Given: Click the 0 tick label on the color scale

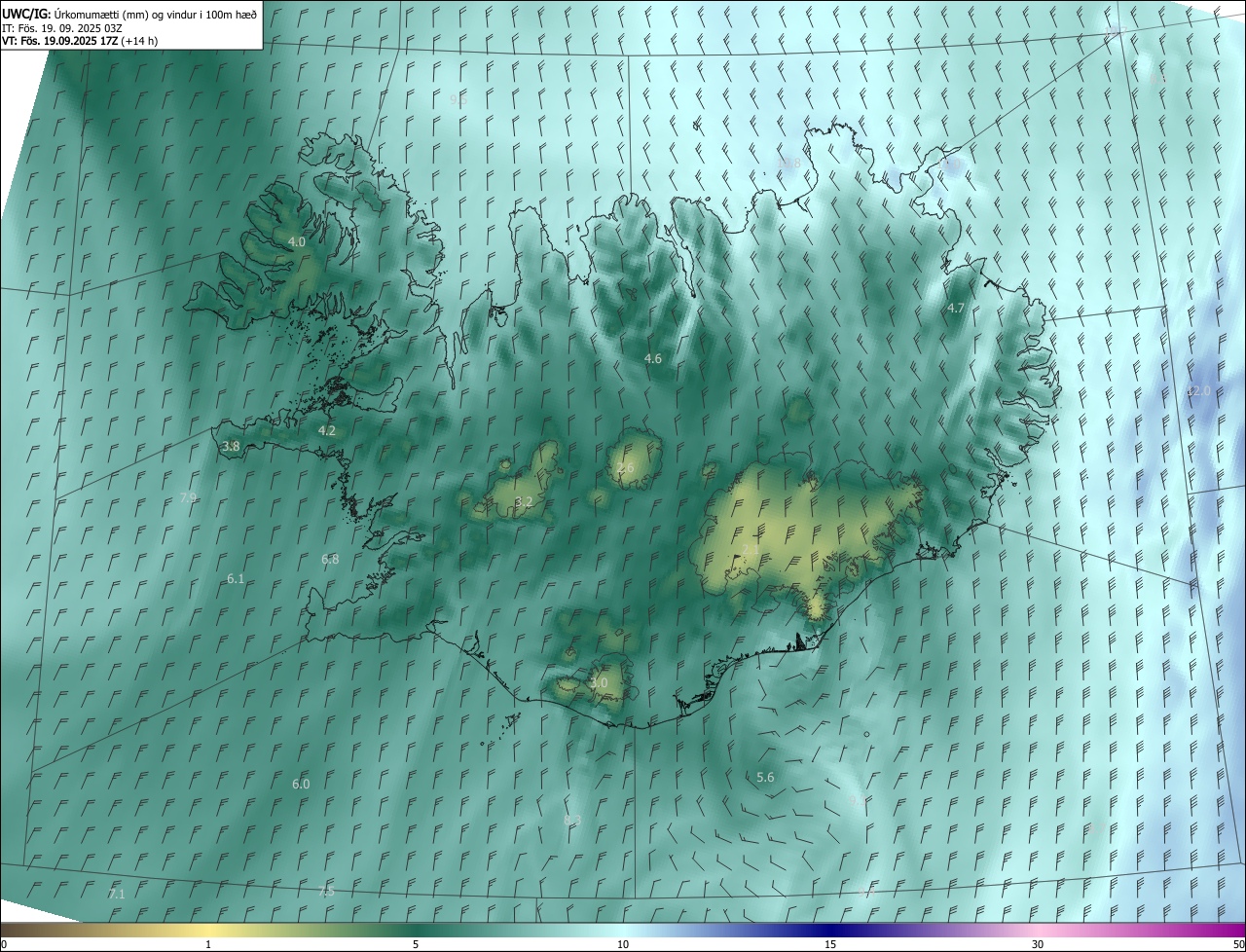Looking at the screenshot, I should tap(4, 944).
